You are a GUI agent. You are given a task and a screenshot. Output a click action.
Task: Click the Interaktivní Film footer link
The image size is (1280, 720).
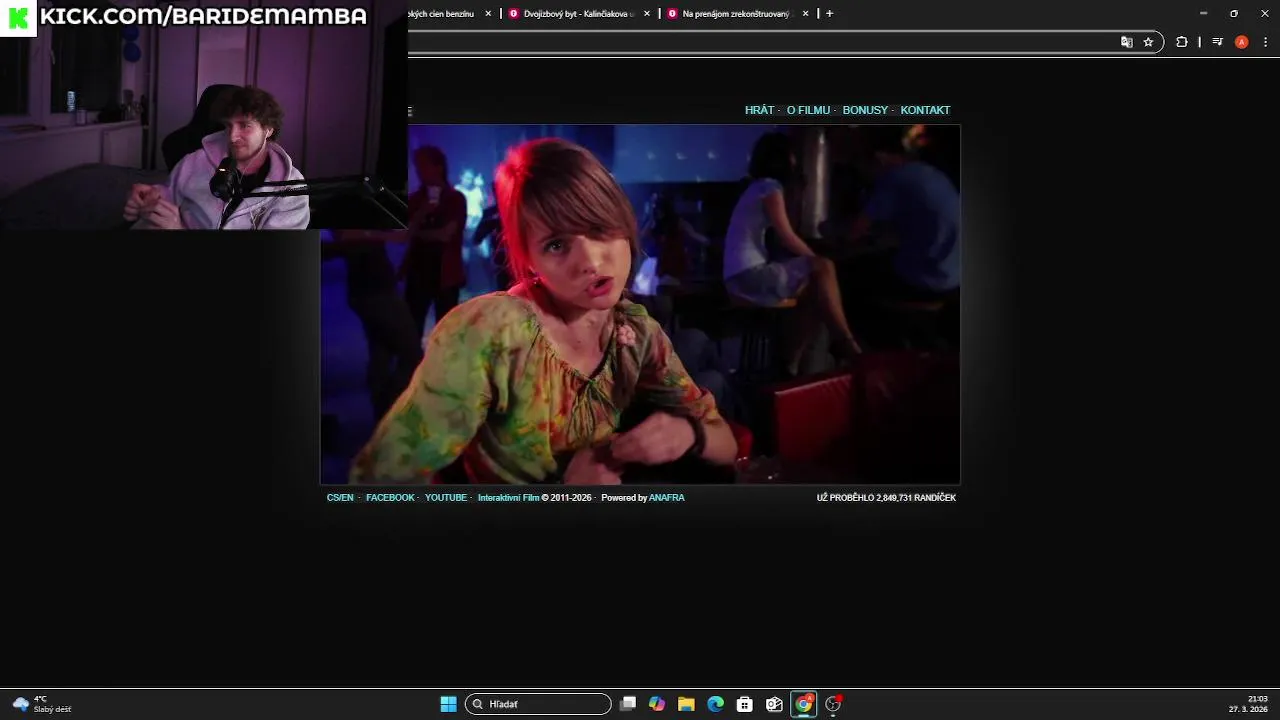coord(508,497)
